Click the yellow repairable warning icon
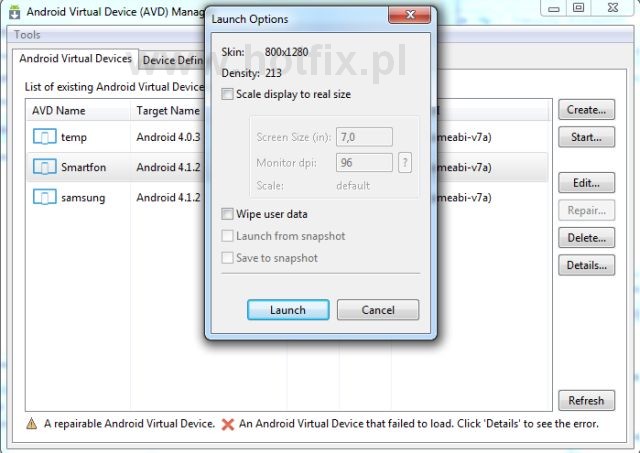This screenshot has height=453, width=640. coord(31,424)
